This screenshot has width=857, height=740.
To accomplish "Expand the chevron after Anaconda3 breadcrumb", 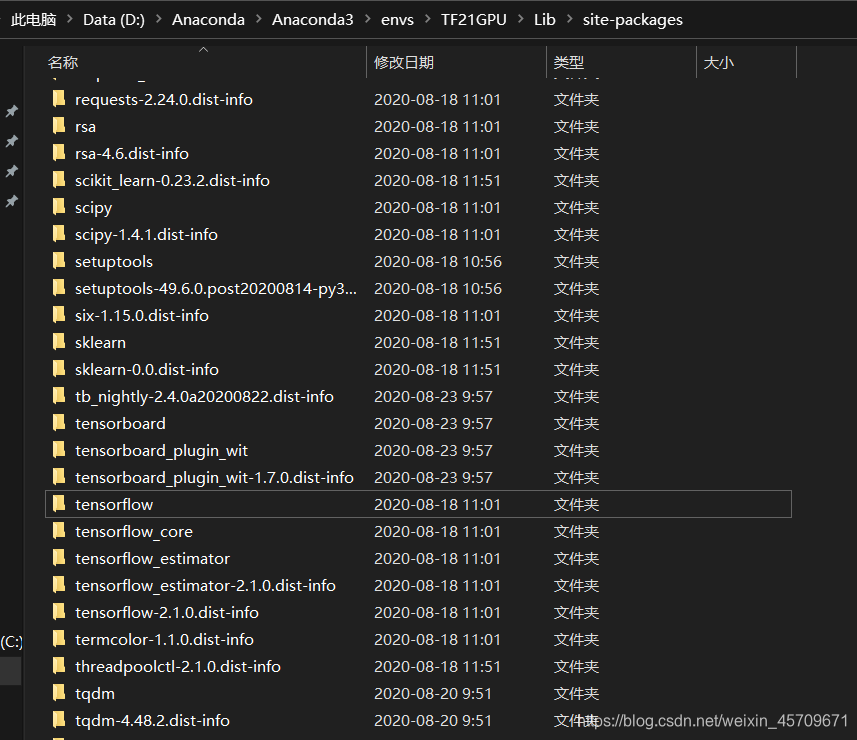I will coord(367,19).
